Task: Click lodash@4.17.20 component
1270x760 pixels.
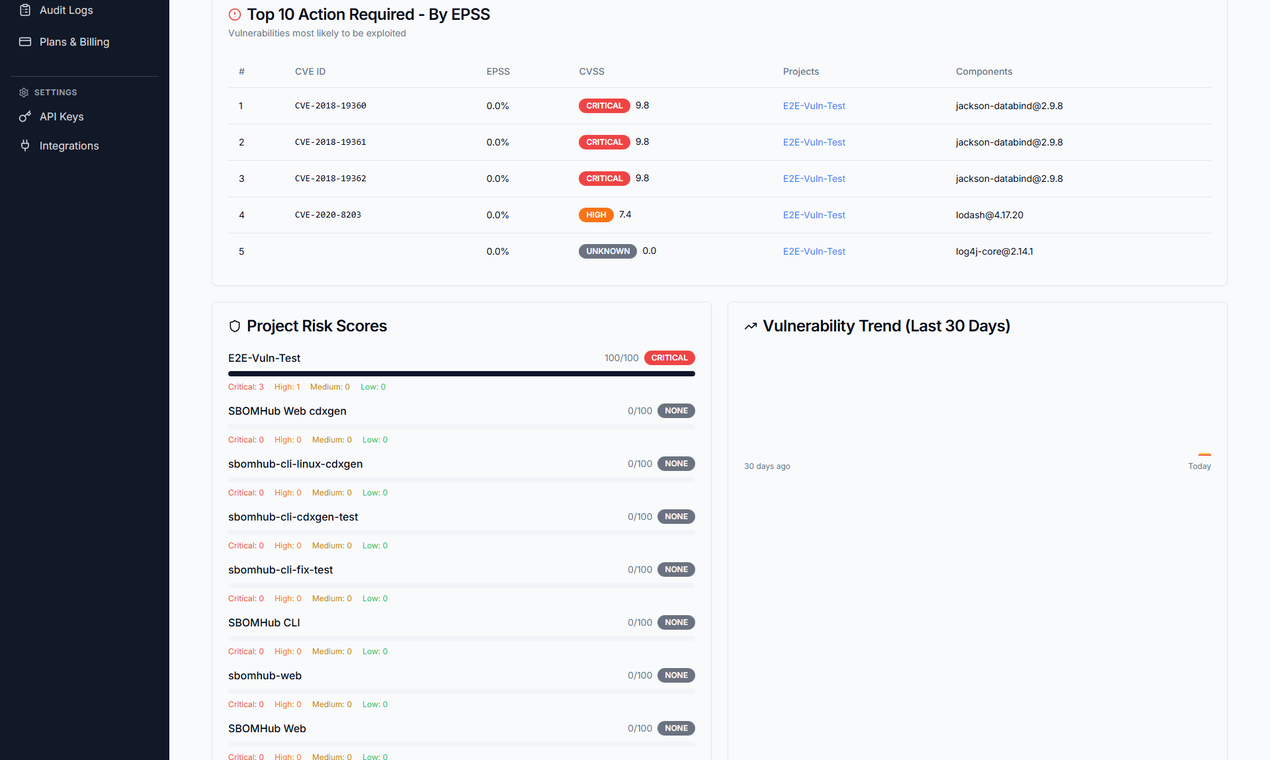Action: pyautogui.click(x=989, y=215)
